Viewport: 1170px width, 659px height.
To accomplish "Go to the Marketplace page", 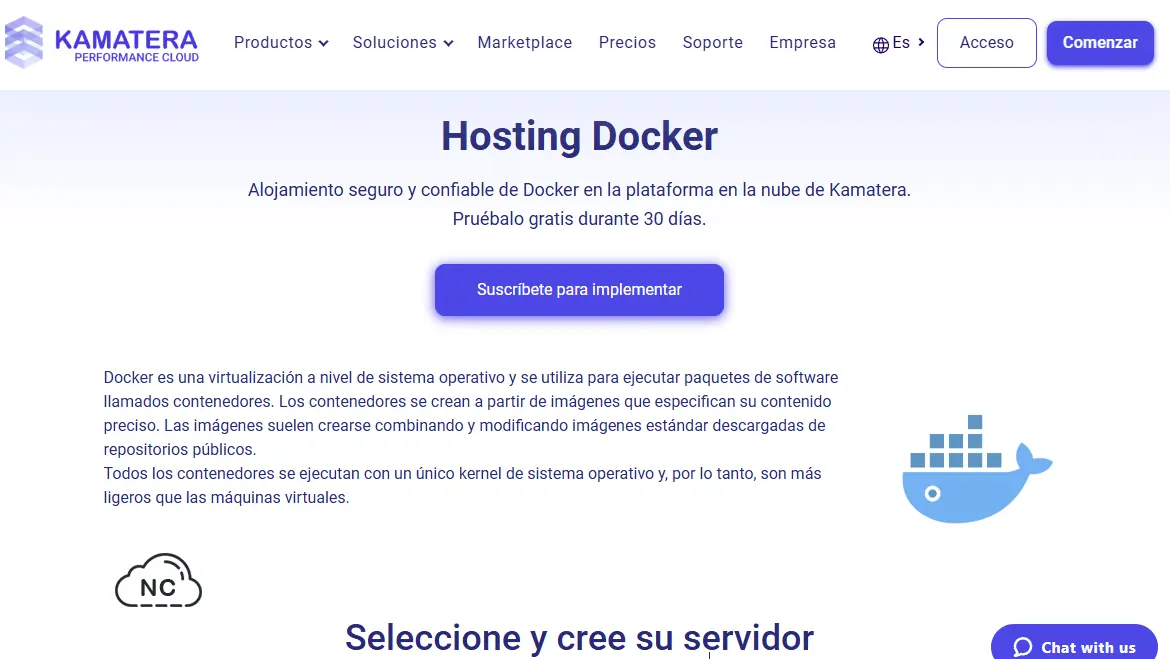I will tap(524, 43).
